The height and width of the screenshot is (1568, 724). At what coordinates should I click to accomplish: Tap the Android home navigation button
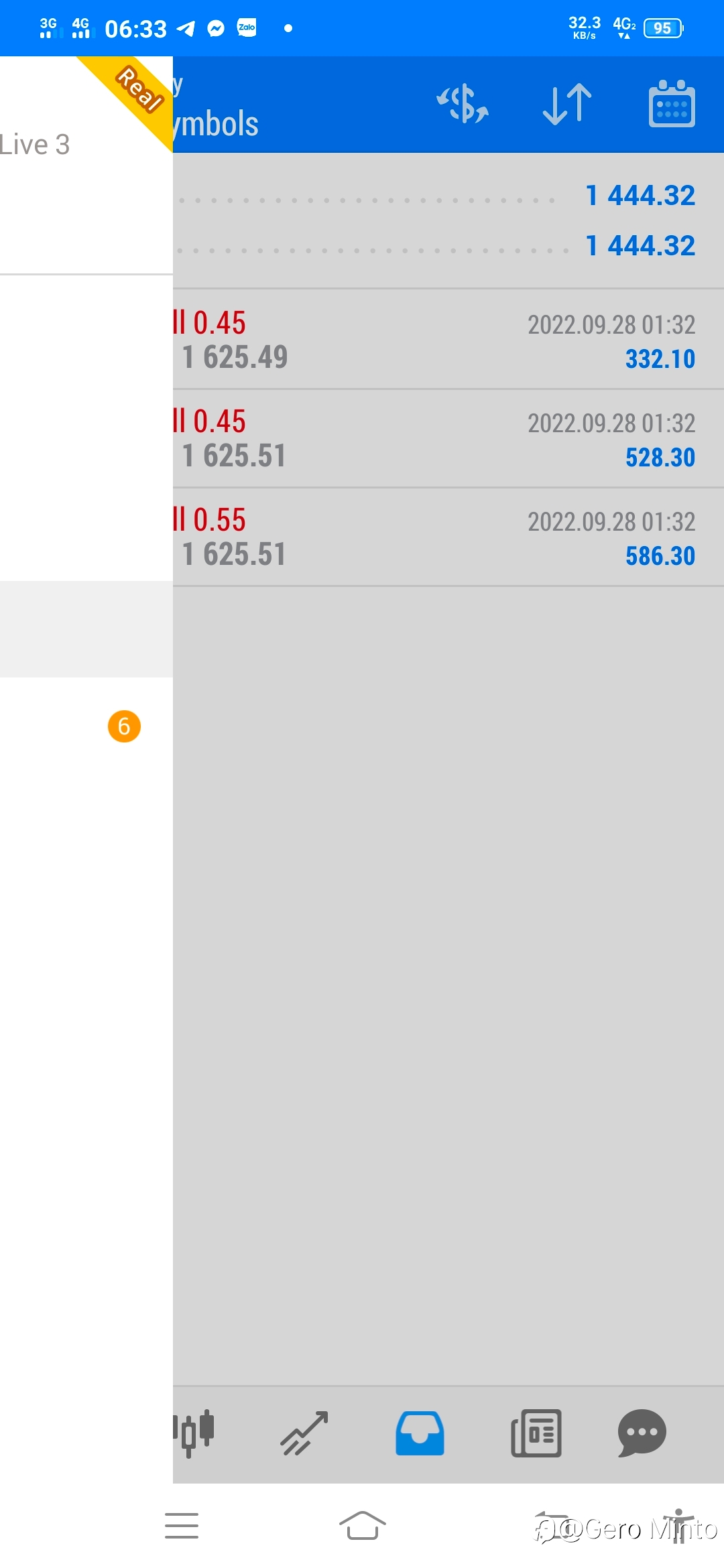tap(362, 1526)
